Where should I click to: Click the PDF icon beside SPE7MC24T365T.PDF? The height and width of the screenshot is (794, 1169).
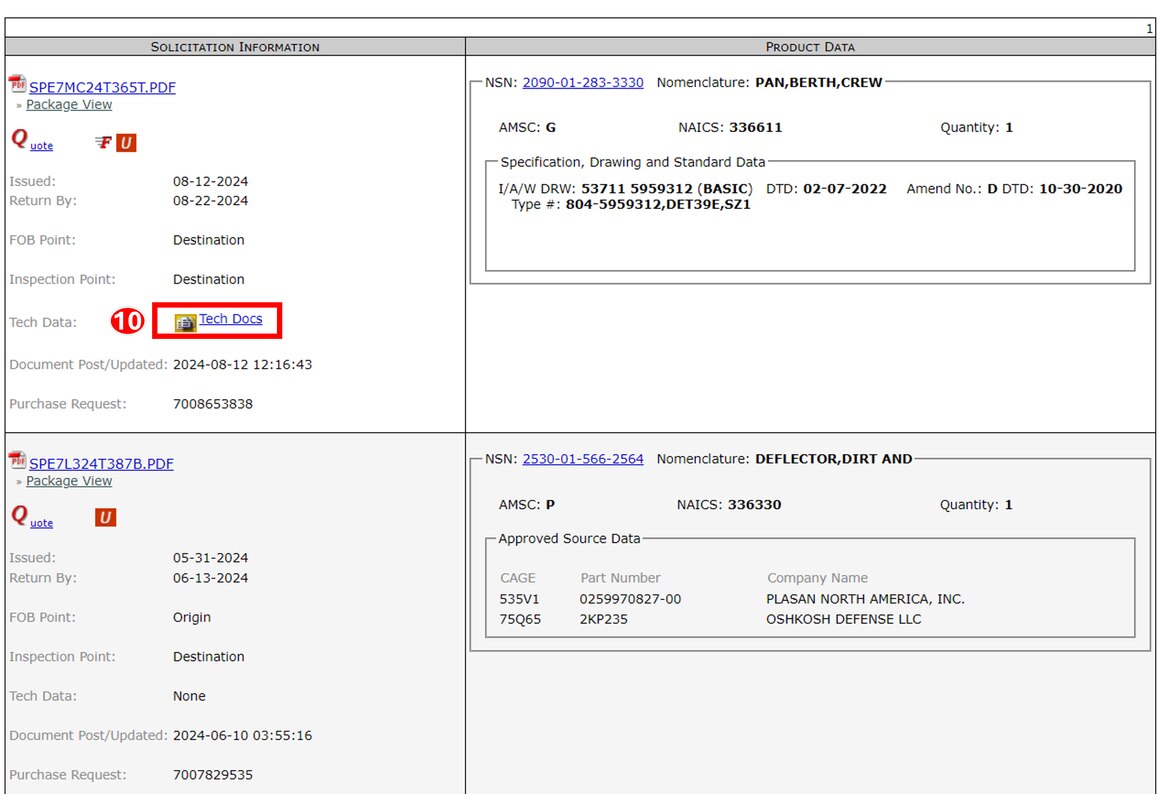pos(17,84)
